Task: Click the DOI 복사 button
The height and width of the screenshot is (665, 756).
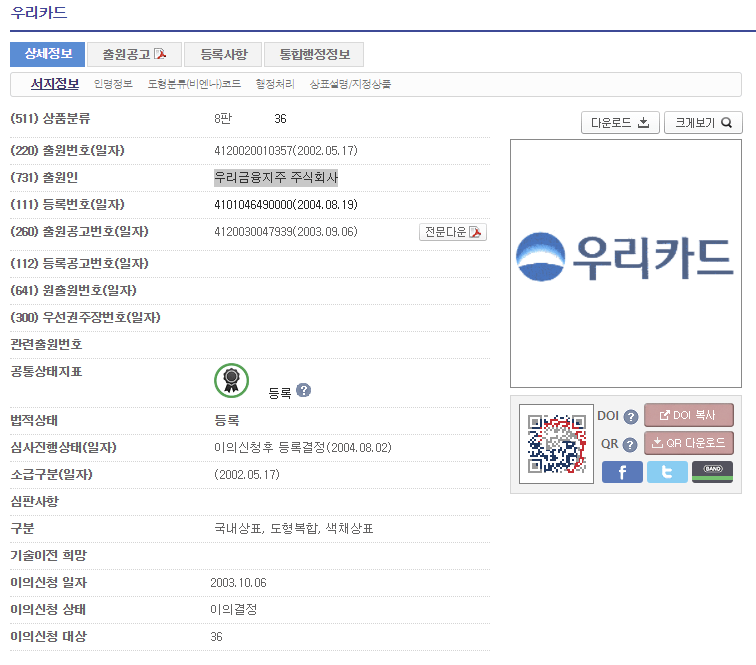Action: click(x=688, y=415)
